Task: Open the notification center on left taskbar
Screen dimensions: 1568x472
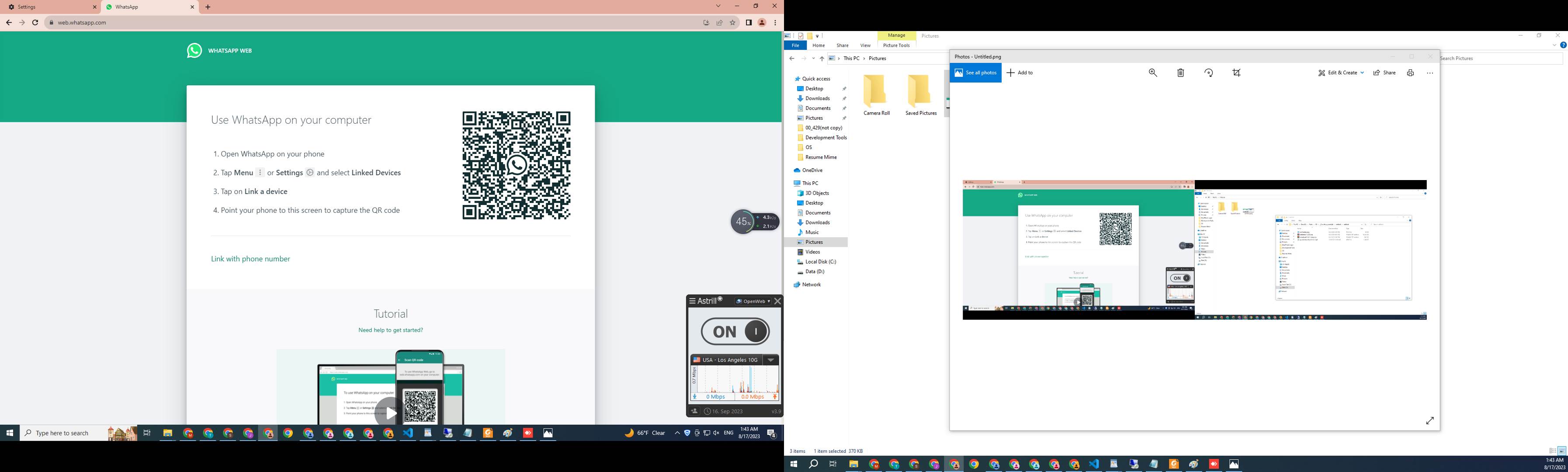Action: (x=771, y=434)
